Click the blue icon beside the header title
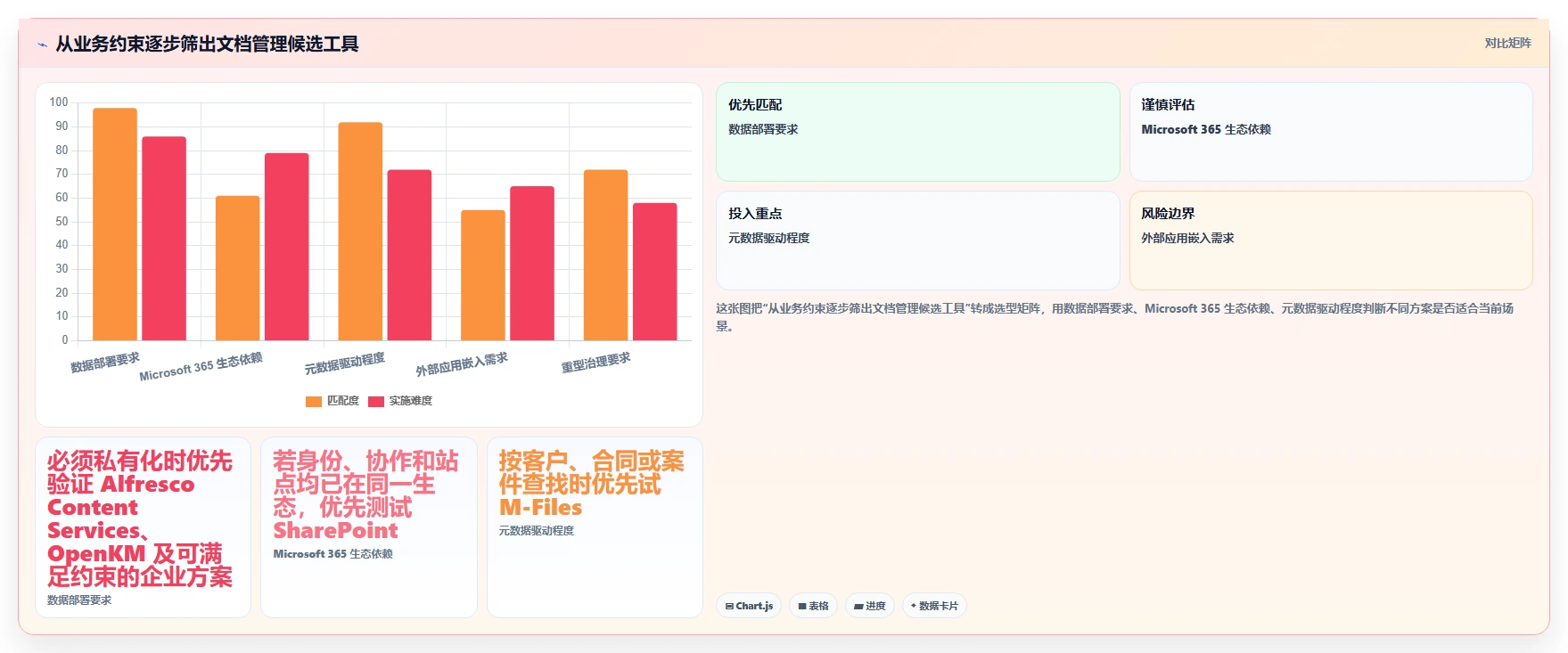The image size is (1568, 653). pyautogui.click(x=42, y=45)
